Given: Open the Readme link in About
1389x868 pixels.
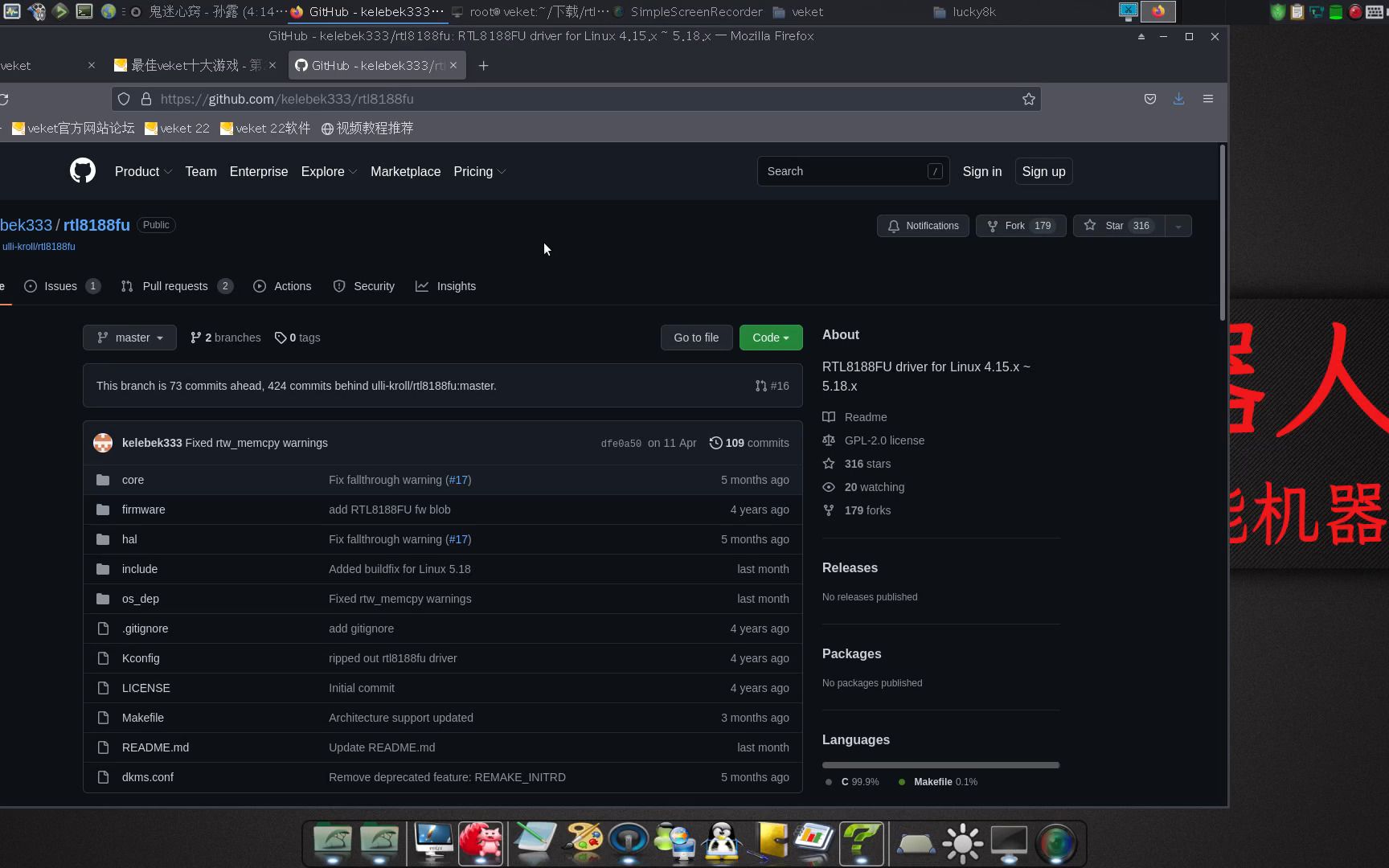Looking at the screenshot, I should (855, 417).
